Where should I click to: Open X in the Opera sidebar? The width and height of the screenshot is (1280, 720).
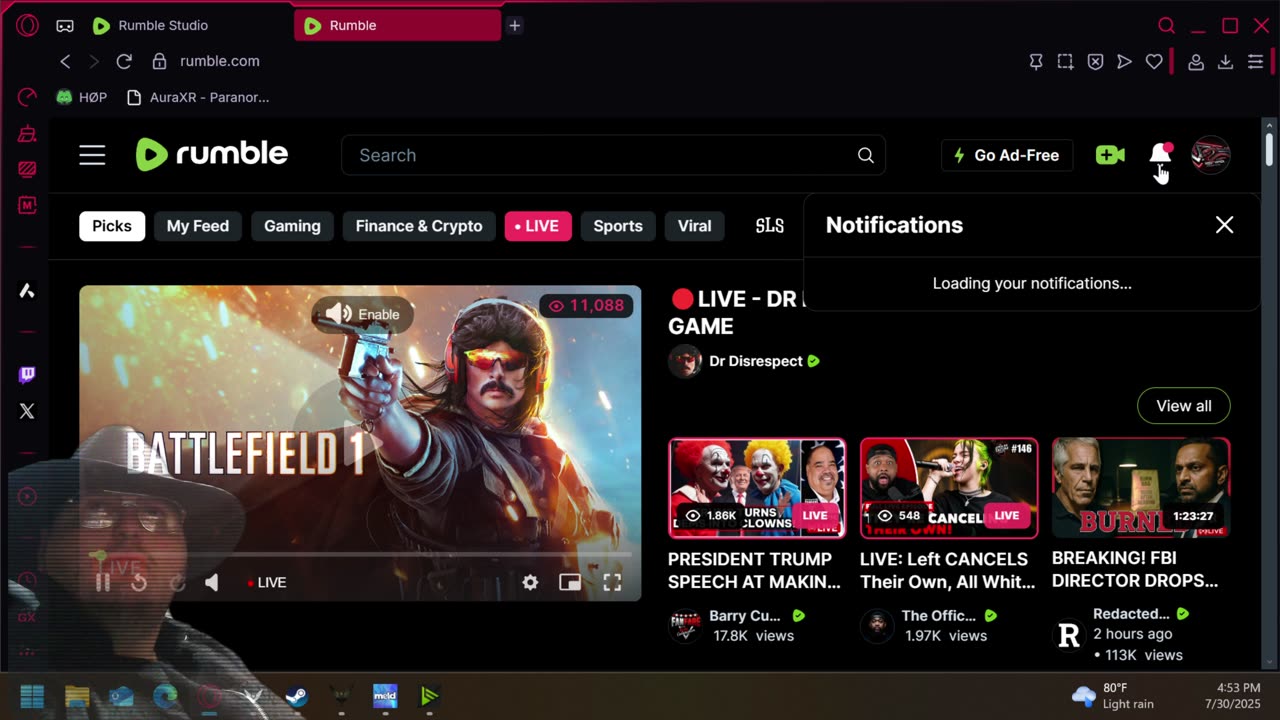(x=27, y=411)
